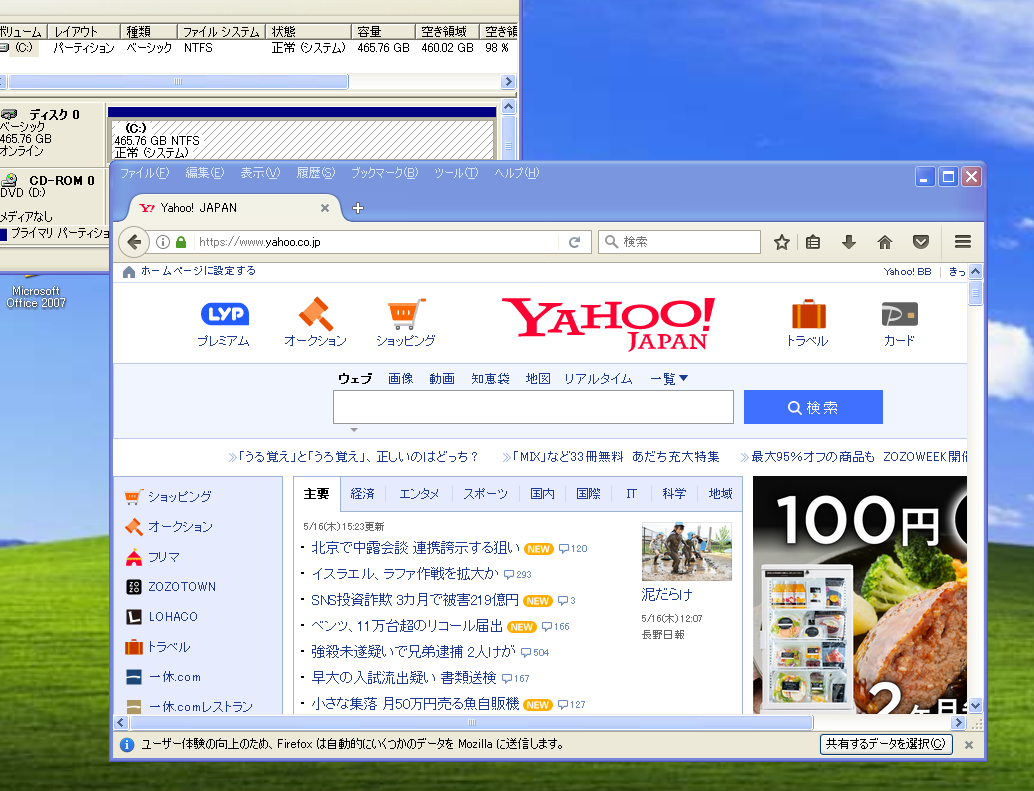The image size is (1034, 791).
Task: Open headline 北京で中露会談 連携誇示する狙い
Action: point(415,548)
